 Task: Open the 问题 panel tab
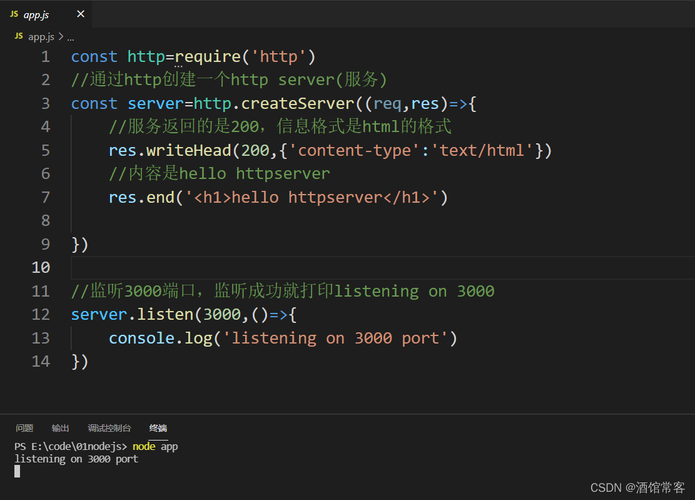[x=24, y=428]
